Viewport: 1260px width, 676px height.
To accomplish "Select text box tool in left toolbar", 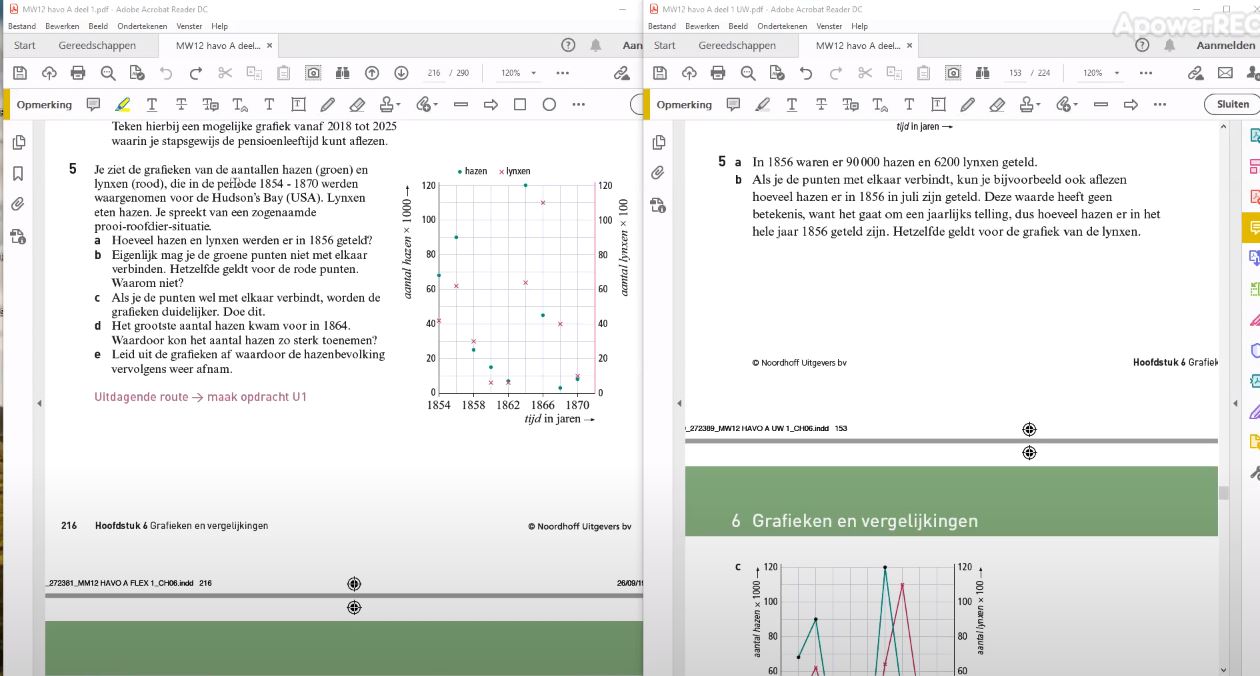I will click(298, 104).
